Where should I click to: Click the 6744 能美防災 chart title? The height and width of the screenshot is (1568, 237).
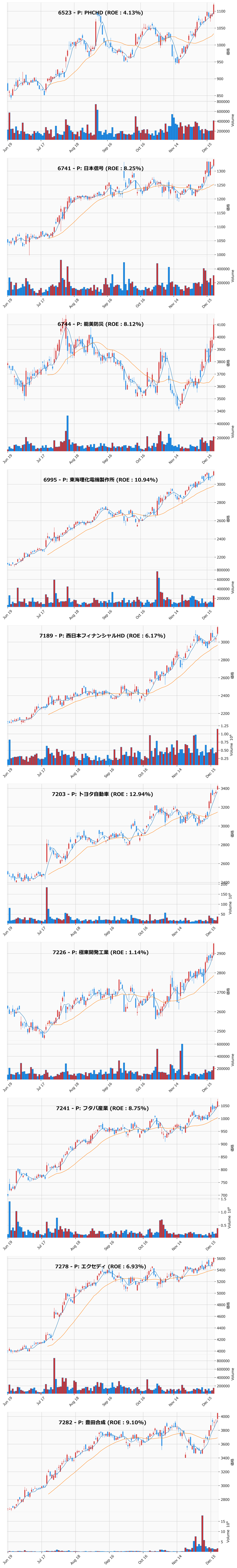pos(100,324)
